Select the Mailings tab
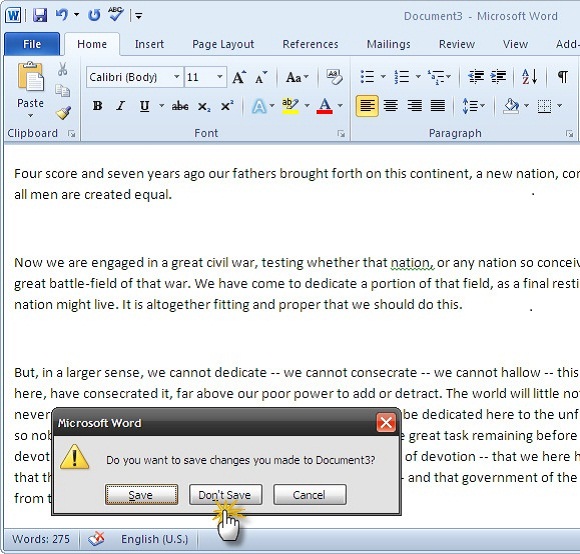Screen dimensions: 580x554 pos(388,44)
